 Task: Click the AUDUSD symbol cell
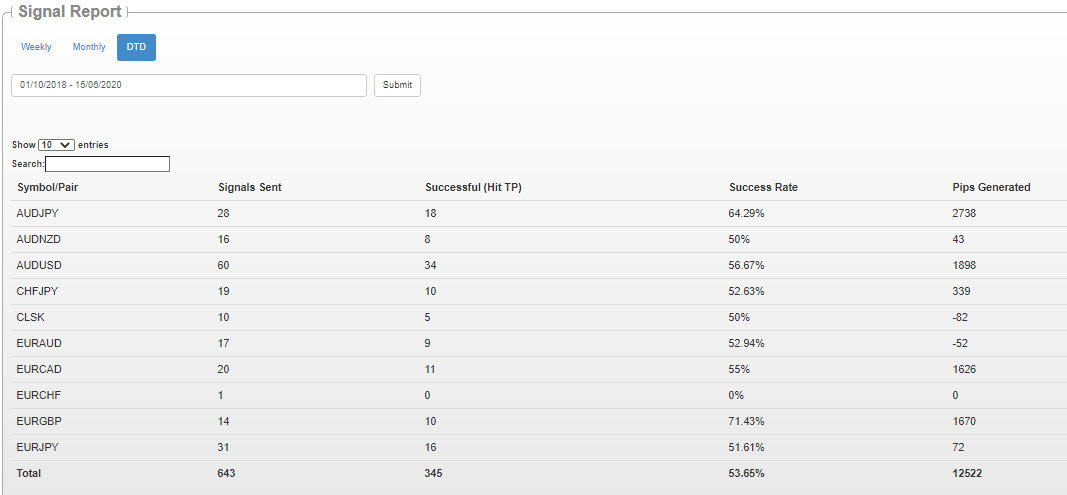click(x=39, y=266)
